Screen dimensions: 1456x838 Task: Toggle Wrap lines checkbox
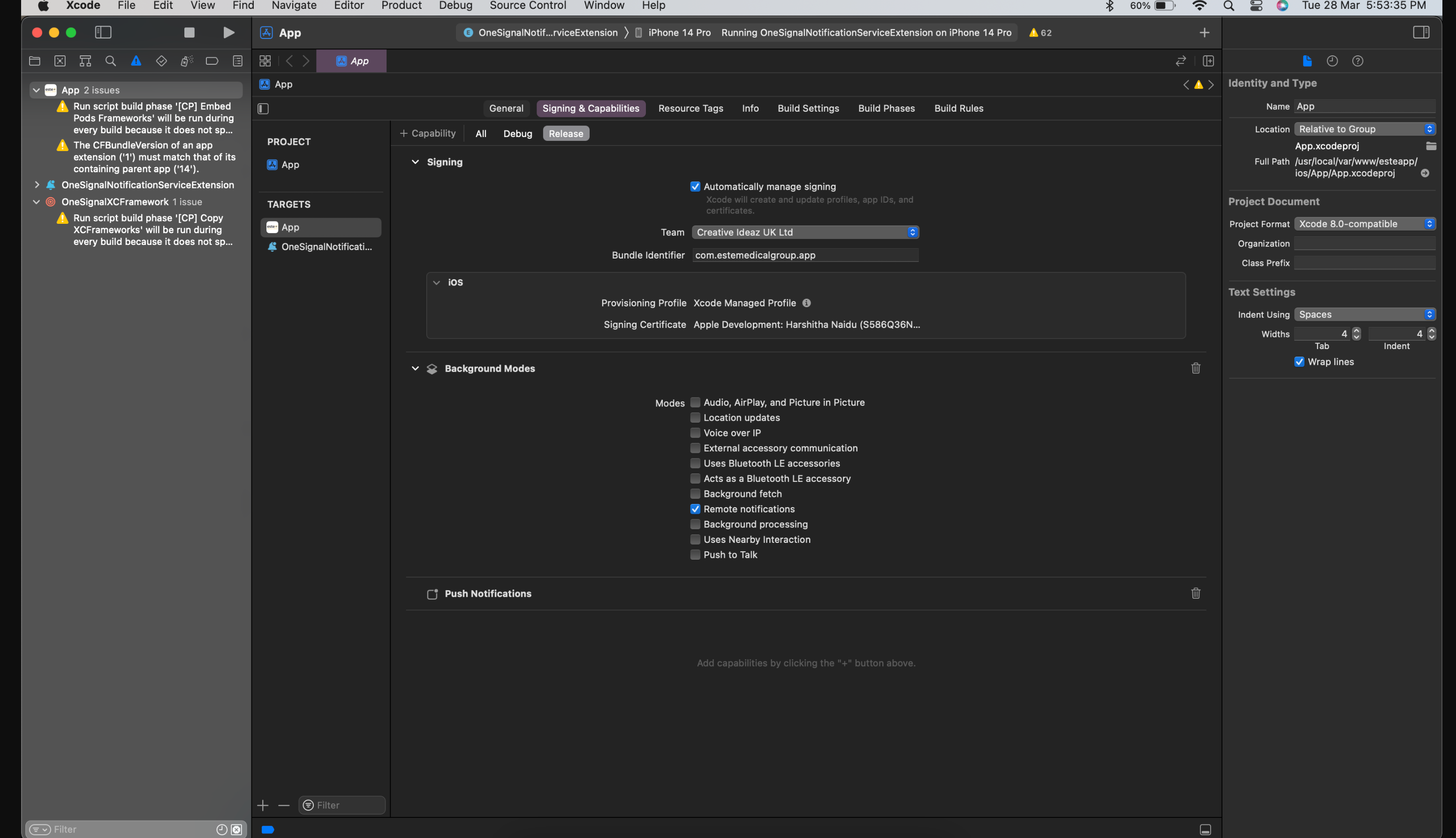coord(1299,362)
